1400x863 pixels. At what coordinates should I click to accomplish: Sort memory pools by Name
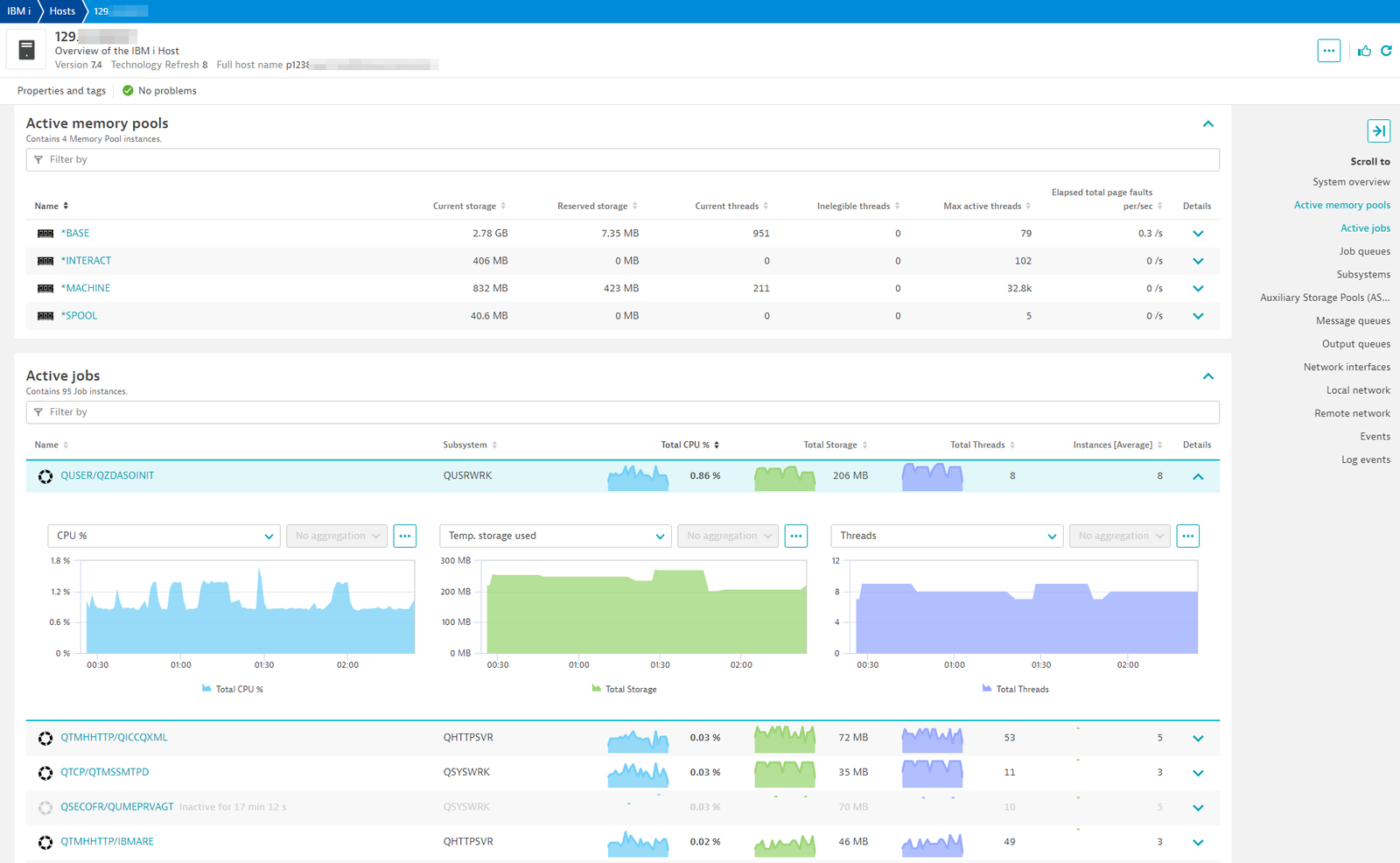tap(51, 206)
